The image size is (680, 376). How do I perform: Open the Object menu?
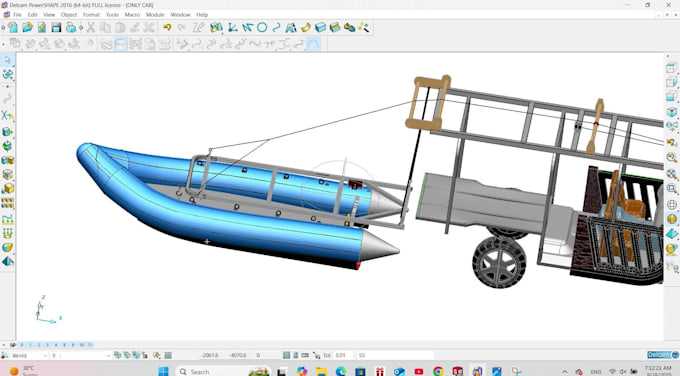click(x=69, y=15)
